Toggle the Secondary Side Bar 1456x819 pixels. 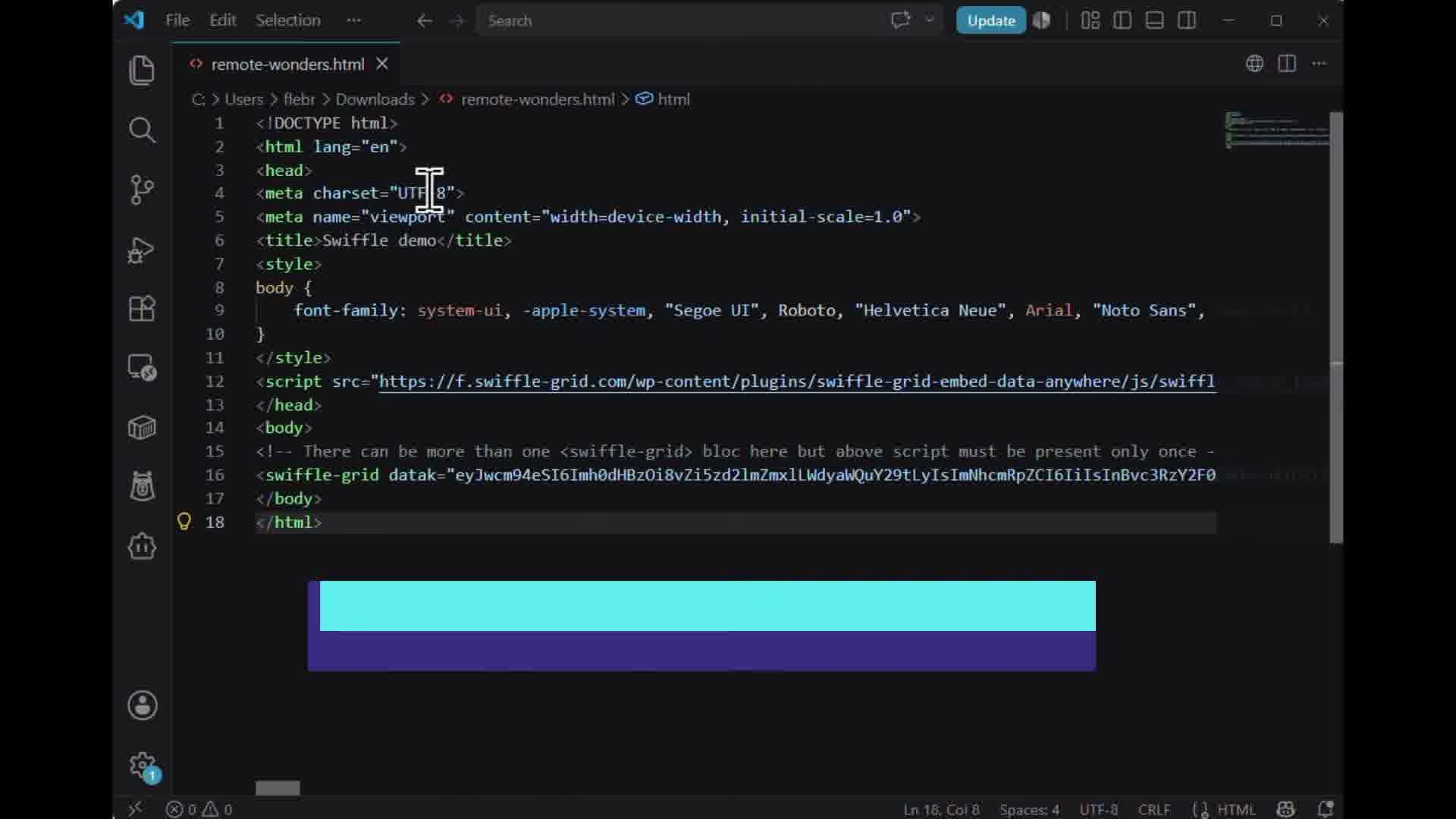[1188, 20]
